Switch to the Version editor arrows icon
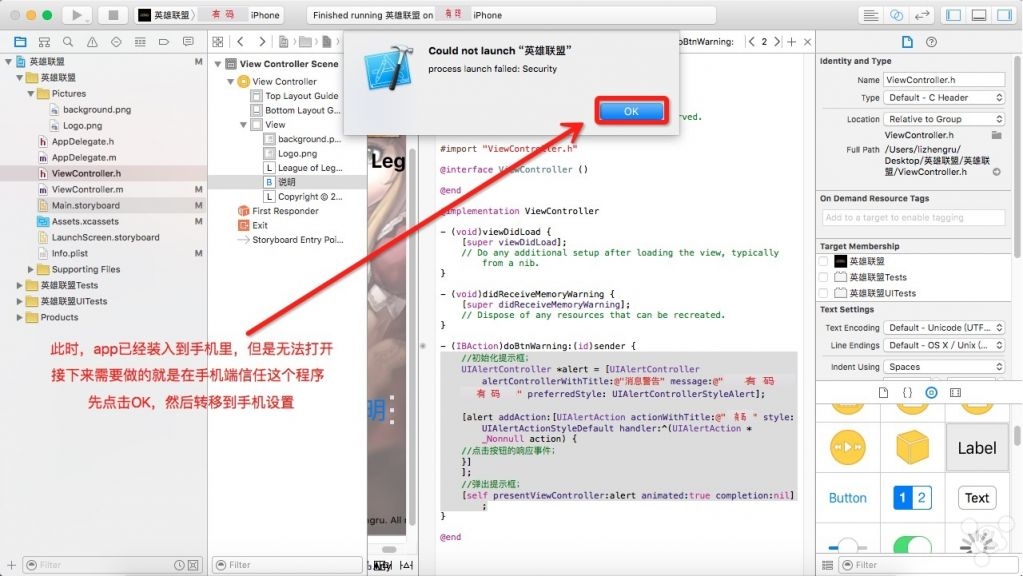This screenshot has height=576, width=1023. (x=921, y=15)
